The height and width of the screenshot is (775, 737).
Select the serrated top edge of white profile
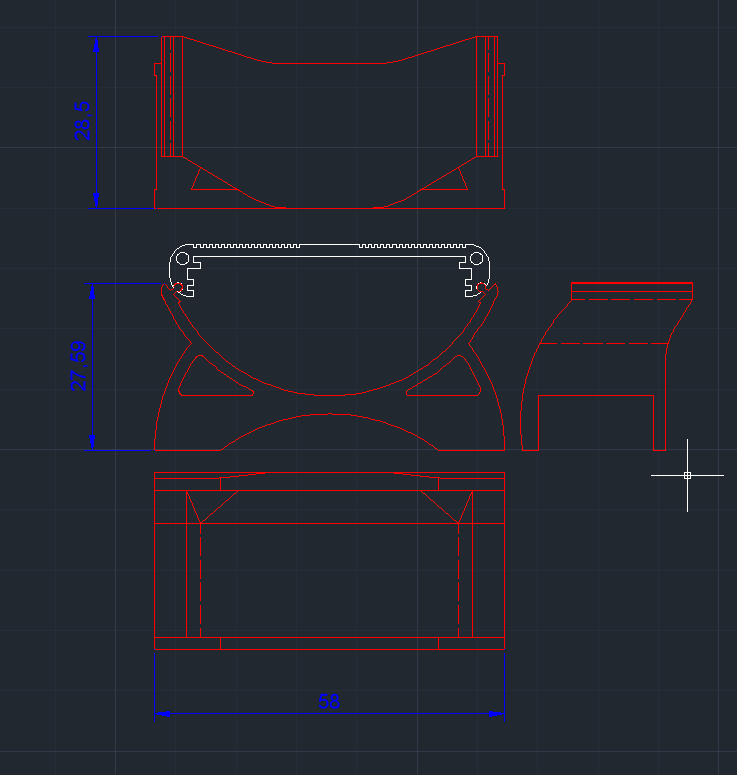tap(330, 244)
